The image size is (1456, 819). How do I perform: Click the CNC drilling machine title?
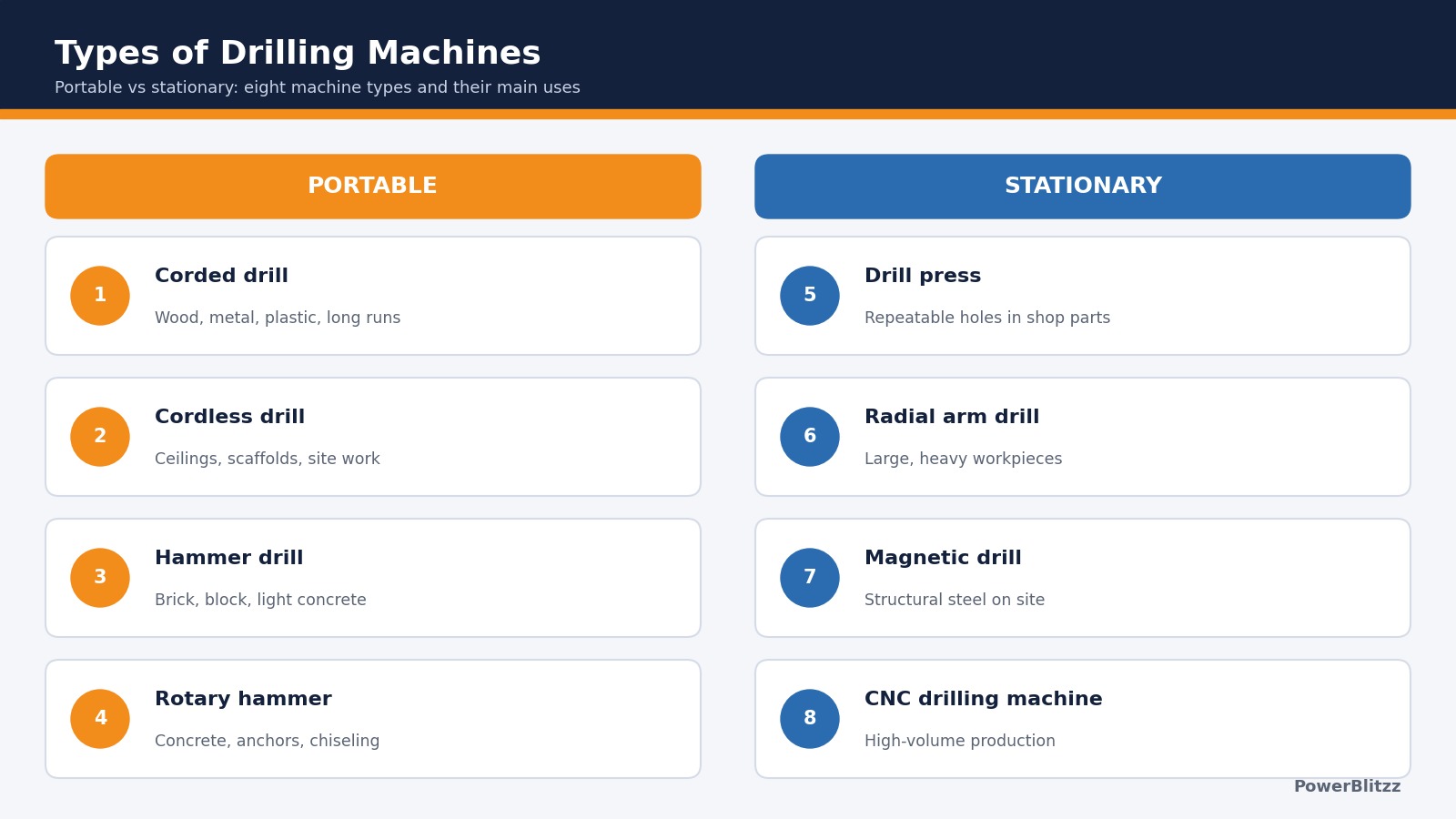pos(983,700)
